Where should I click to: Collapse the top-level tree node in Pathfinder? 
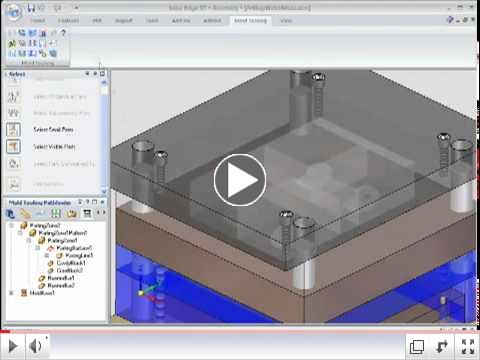11,226
